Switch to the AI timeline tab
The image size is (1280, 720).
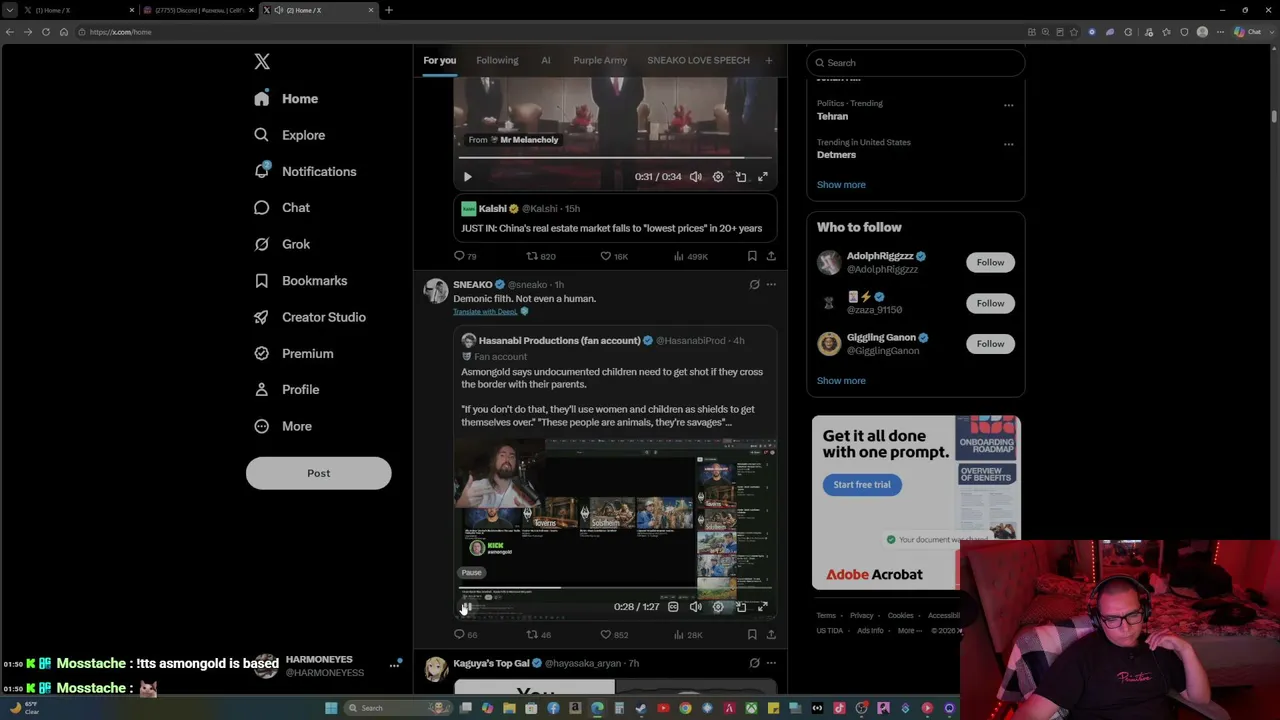click(x=546, y=60)
